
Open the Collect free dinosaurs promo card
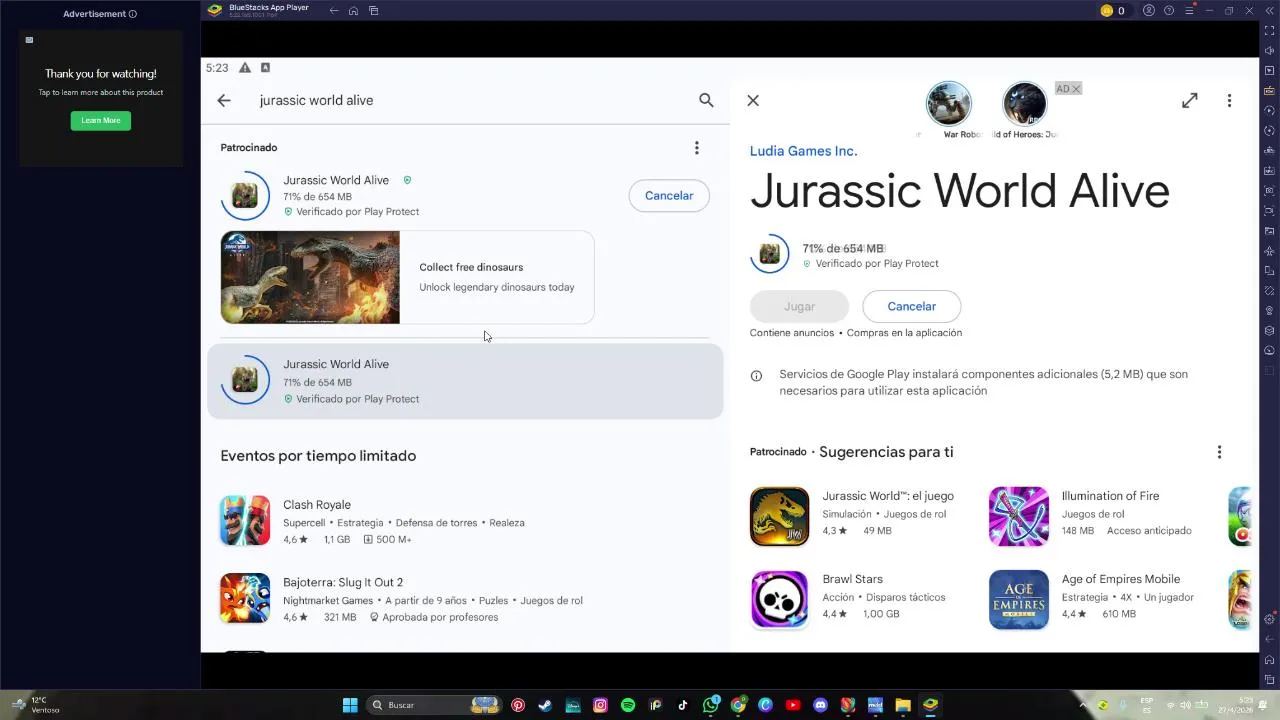[x=407, y=277]
